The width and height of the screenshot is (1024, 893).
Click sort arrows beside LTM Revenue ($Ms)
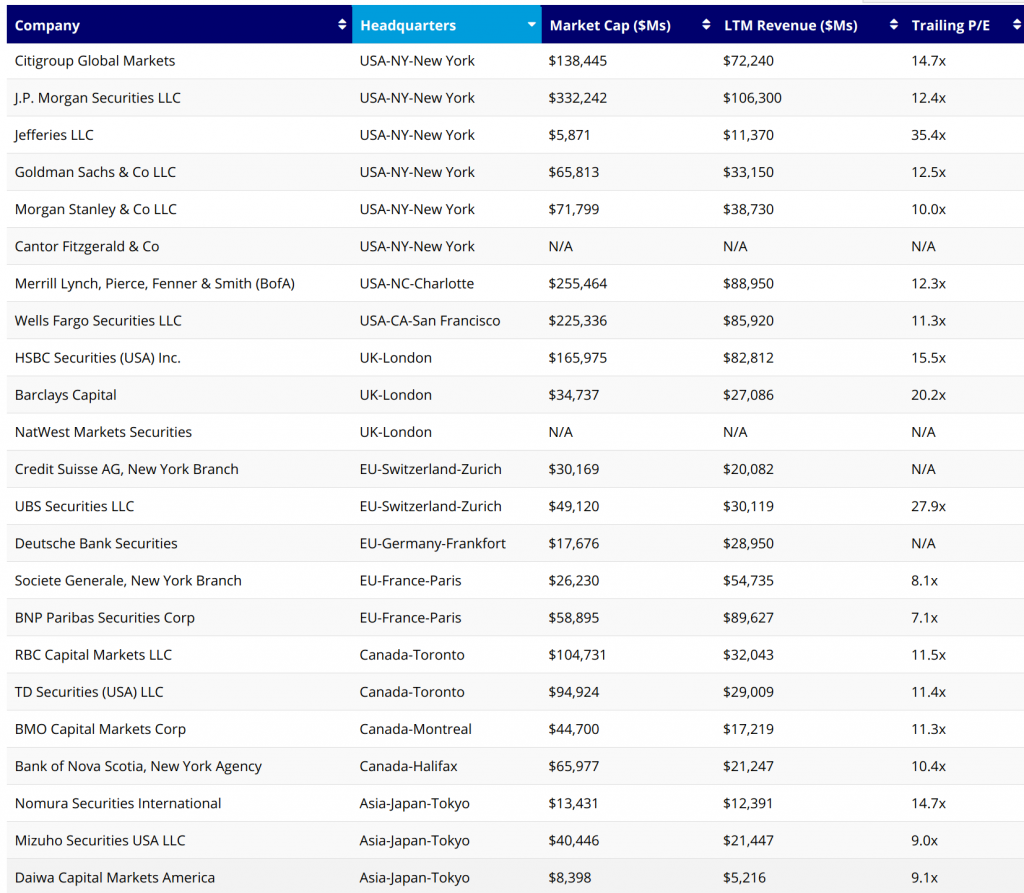coord(893,25)
